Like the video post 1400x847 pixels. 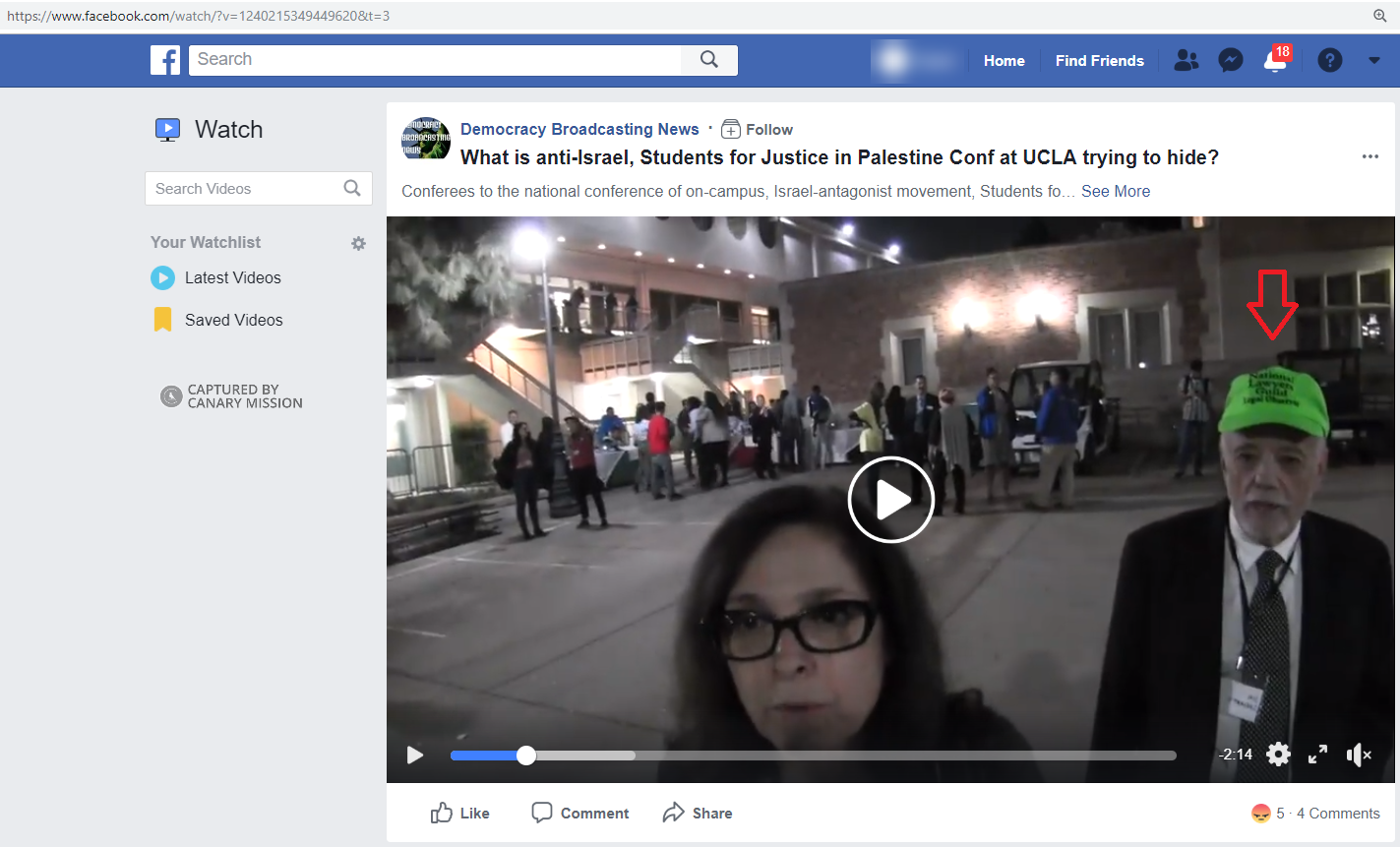coord(459,813)
